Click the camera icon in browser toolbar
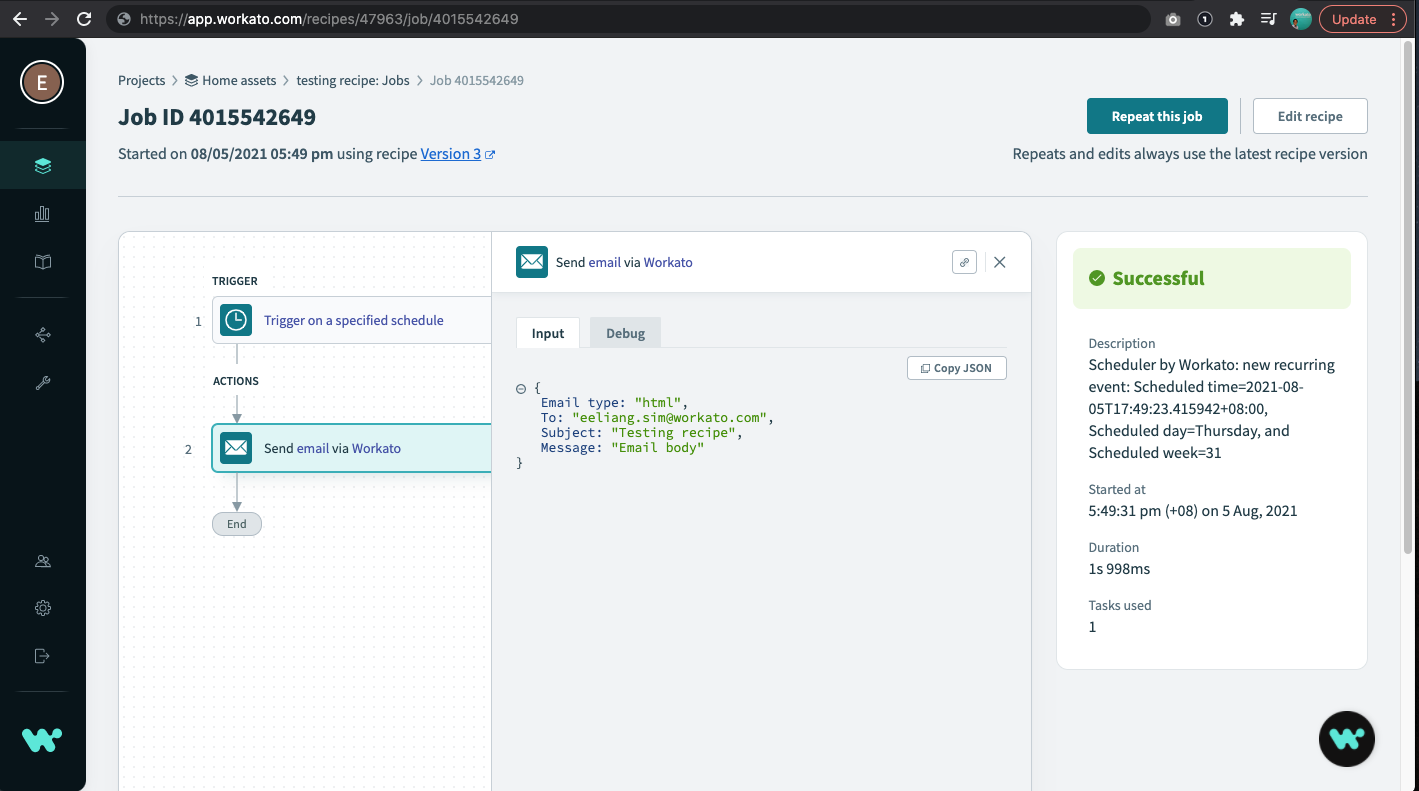1419x791 pixels. coord(1173,19)
